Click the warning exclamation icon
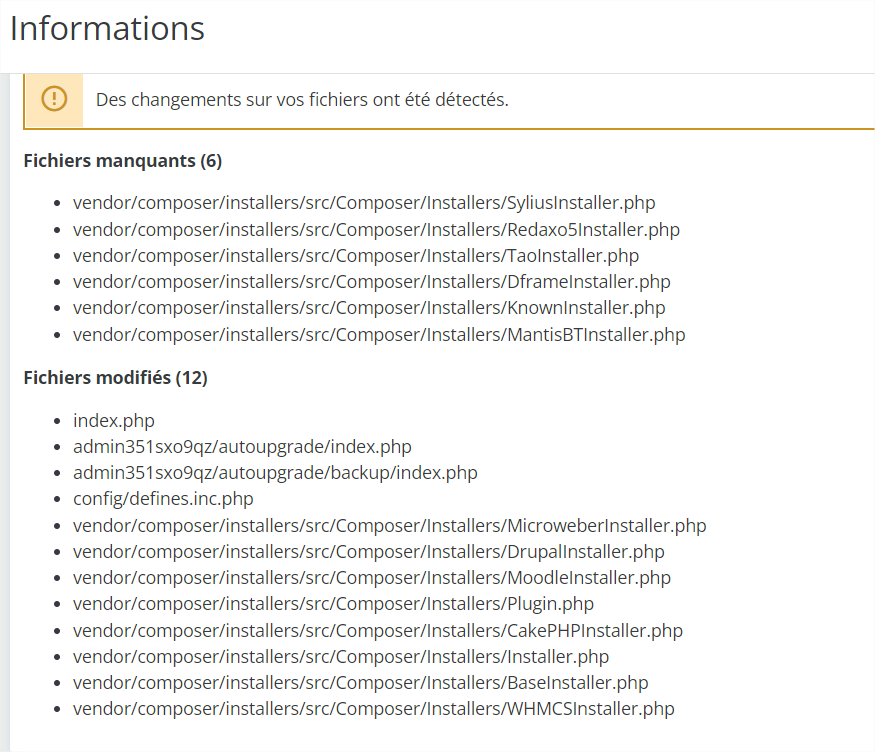Viewport: 875px width, 752px height. (54, 99)
